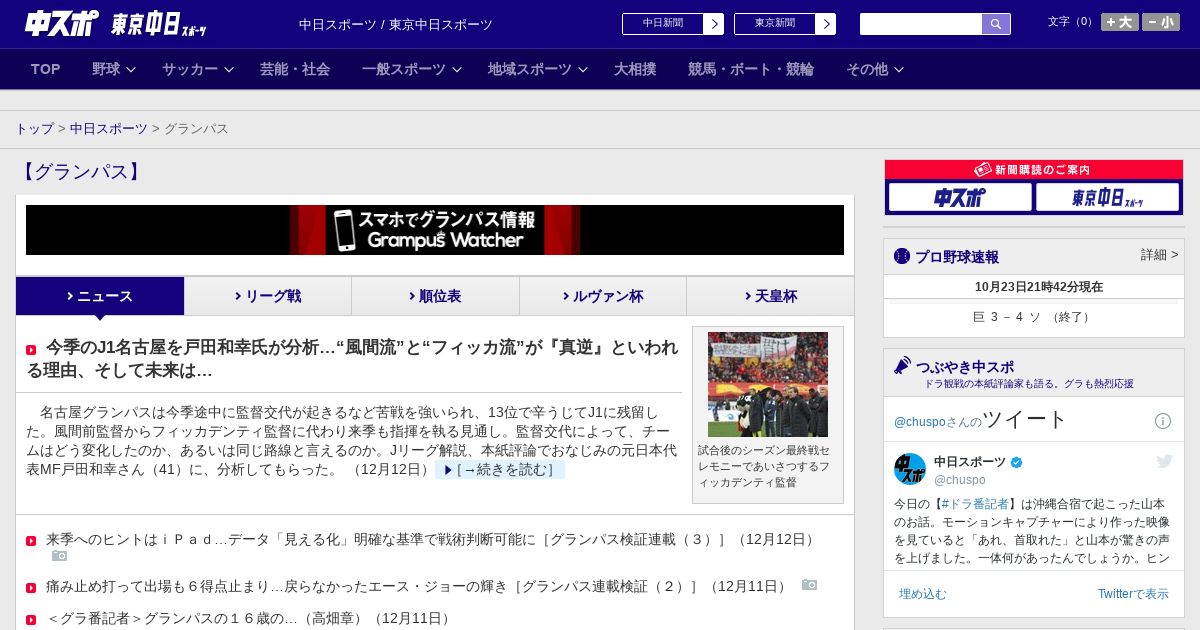Click baseball icon beside プロ野球速報
This screenshot has width=1200, height=630.
(902, 256)
